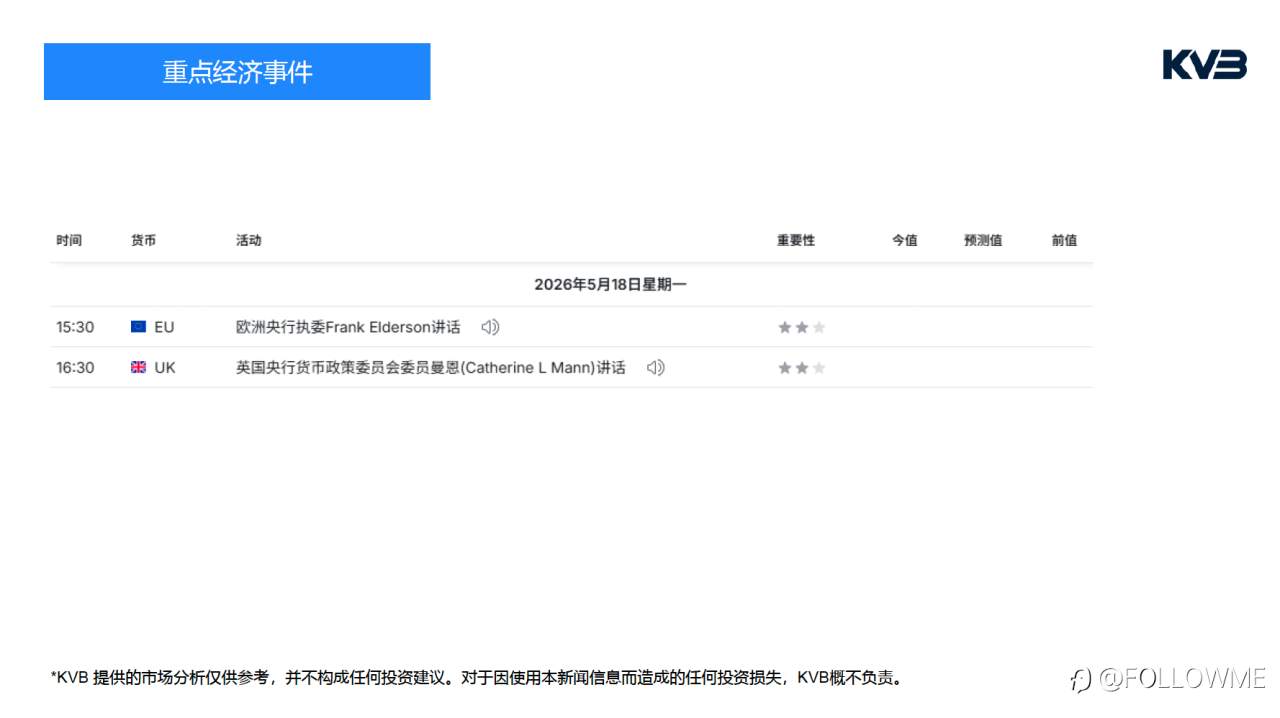Click the UK currency label
This screenshot has width=1280, height=718.
(165, 367)
